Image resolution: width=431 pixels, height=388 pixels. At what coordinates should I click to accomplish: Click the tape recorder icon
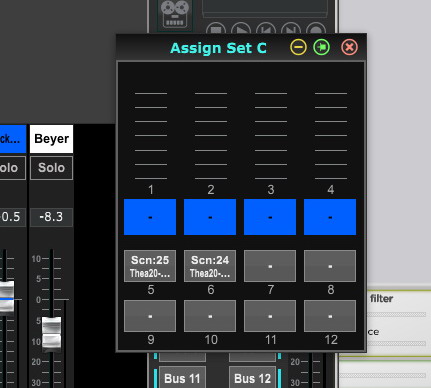175,14
